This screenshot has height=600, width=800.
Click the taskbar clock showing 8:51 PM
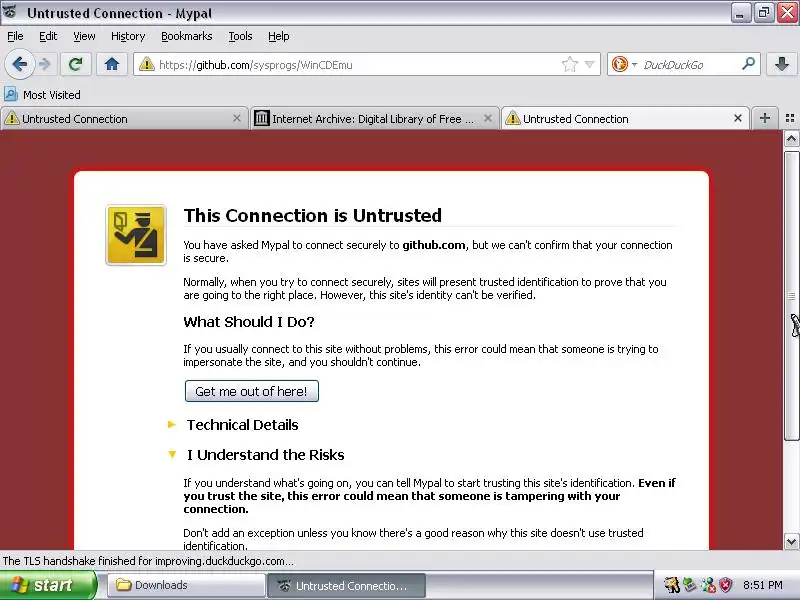763,585
